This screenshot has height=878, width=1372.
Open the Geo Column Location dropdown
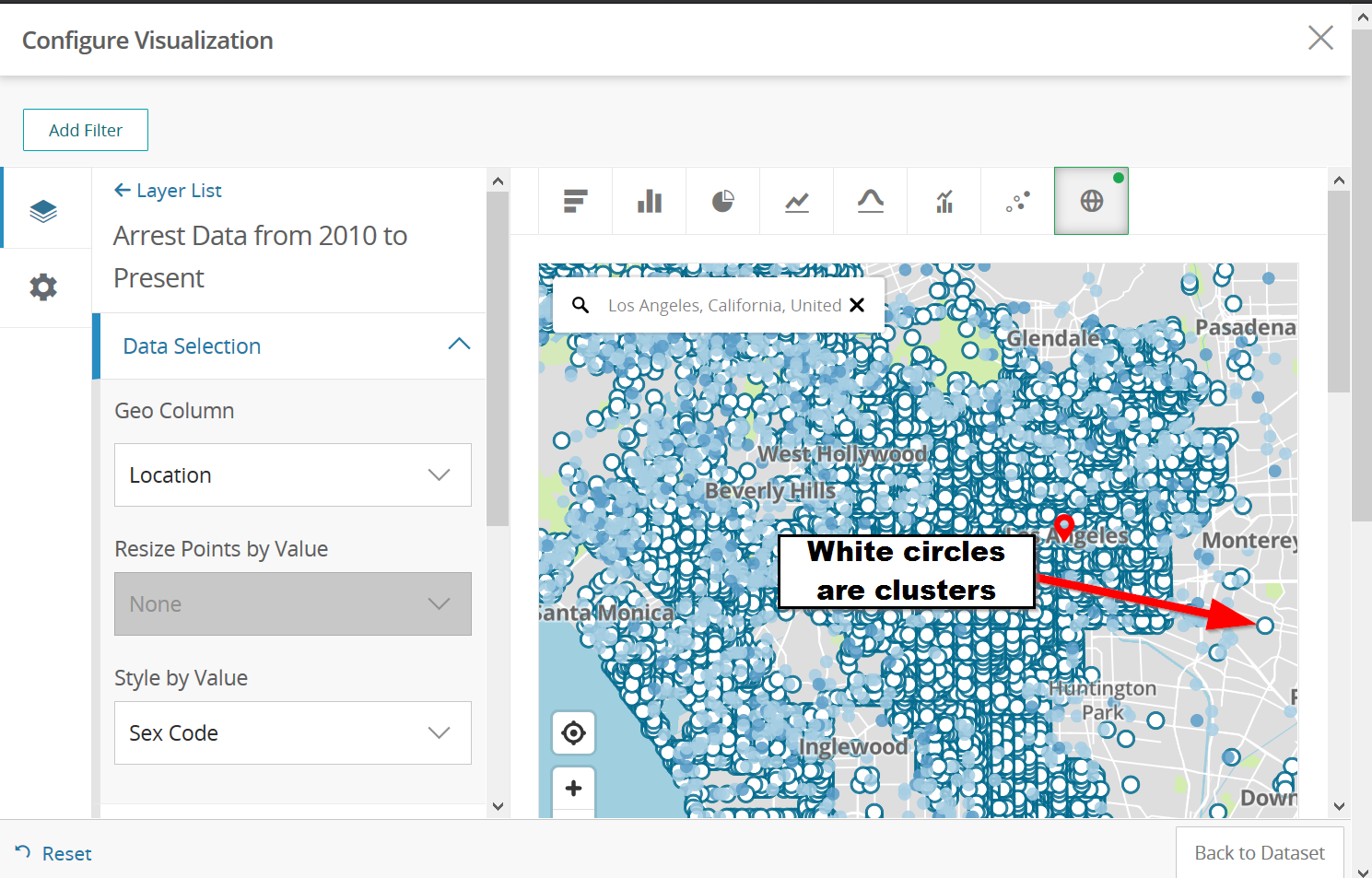pyautogui.click(x=293, y=475)
